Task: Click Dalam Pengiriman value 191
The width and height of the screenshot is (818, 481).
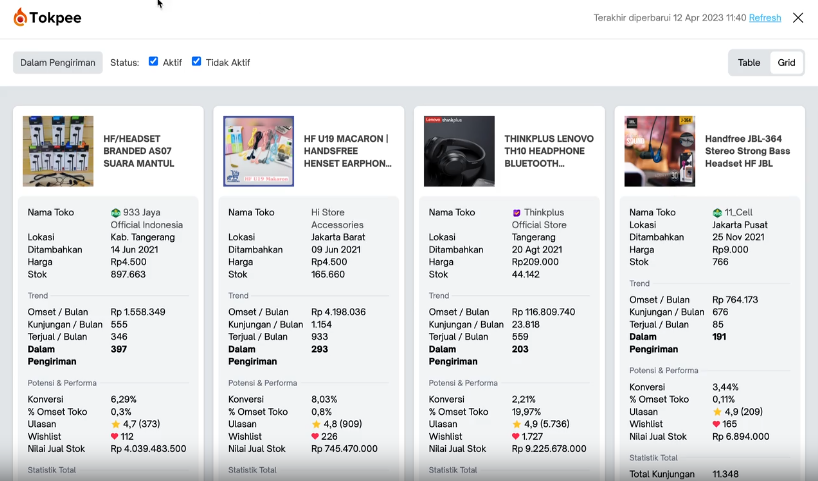Action: [x=719, y=337]
